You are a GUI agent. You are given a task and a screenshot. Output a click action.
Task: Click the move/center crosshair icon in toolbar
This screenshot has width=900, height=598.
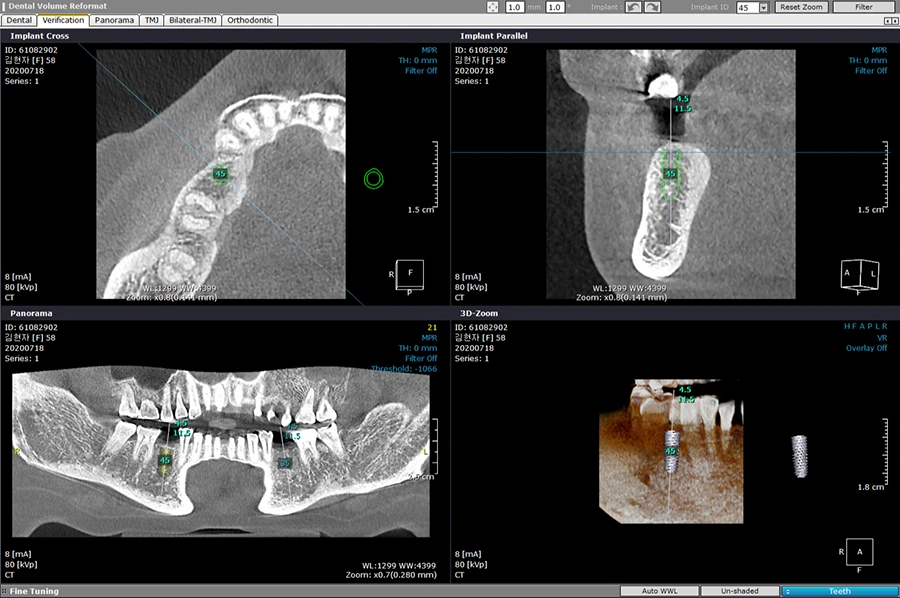492,7
